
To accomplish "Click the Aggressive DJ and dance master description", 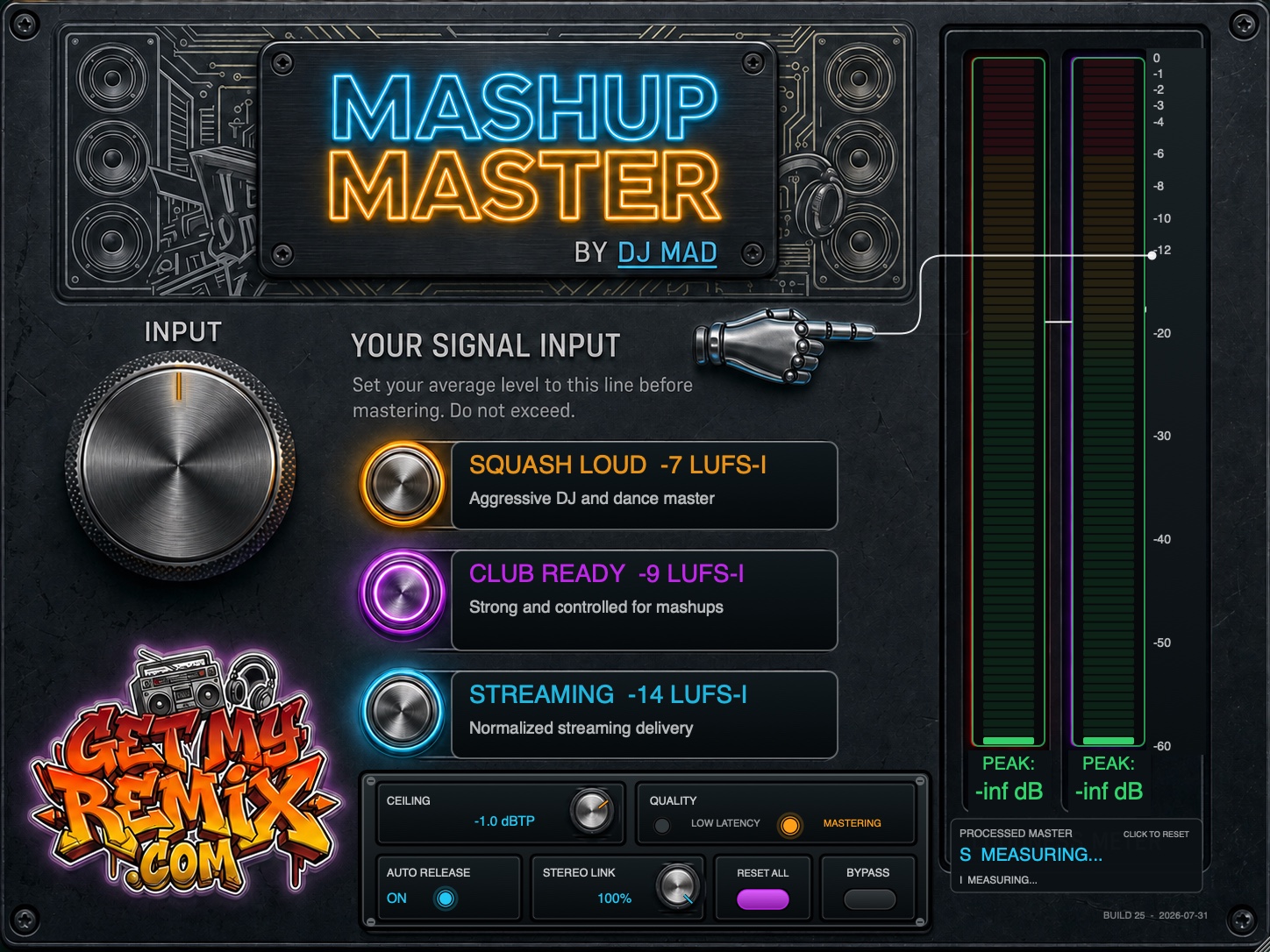I will point(592,499).
